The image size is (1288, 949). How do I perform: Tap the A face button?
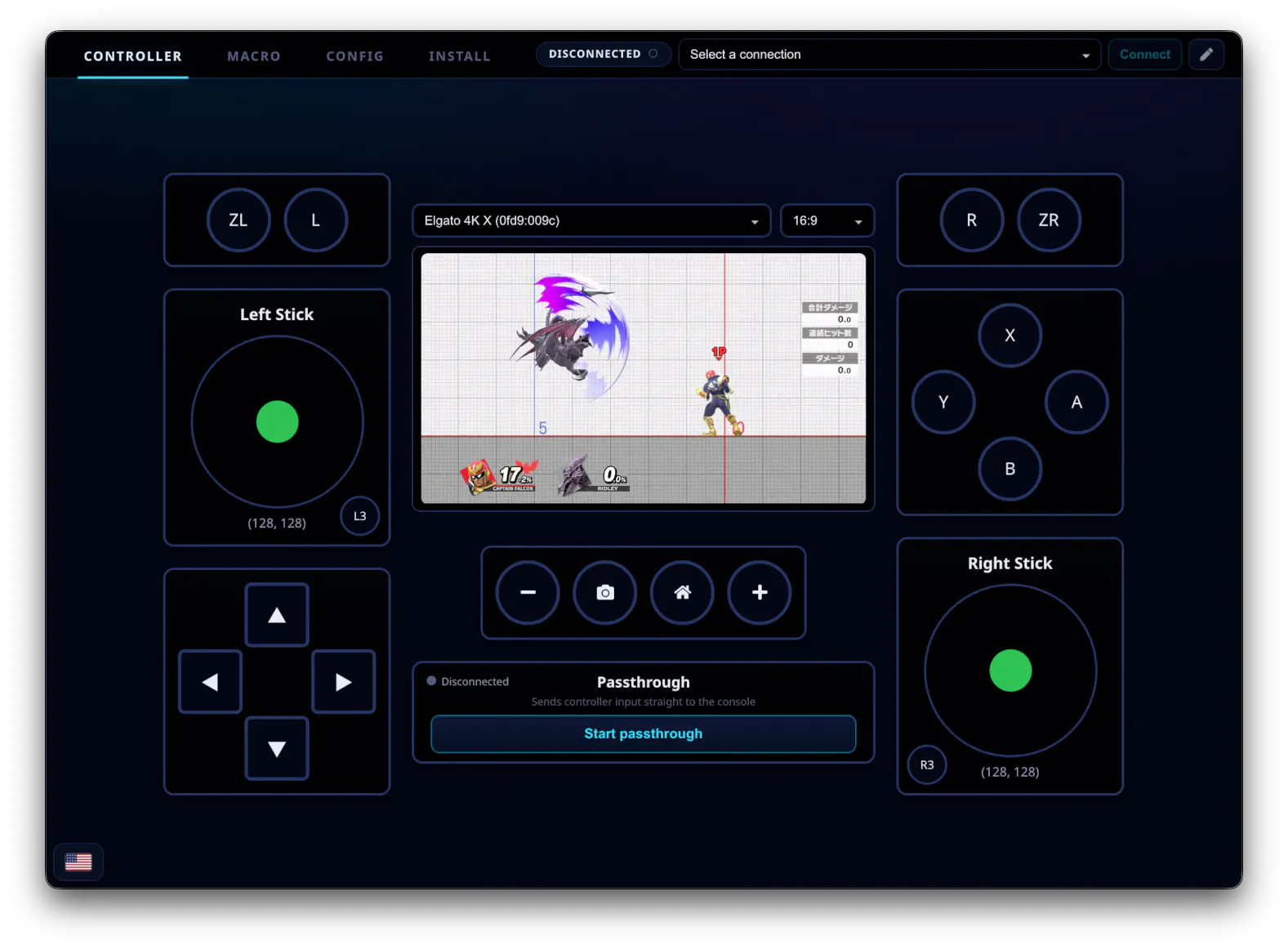(x=1076, y=402)
